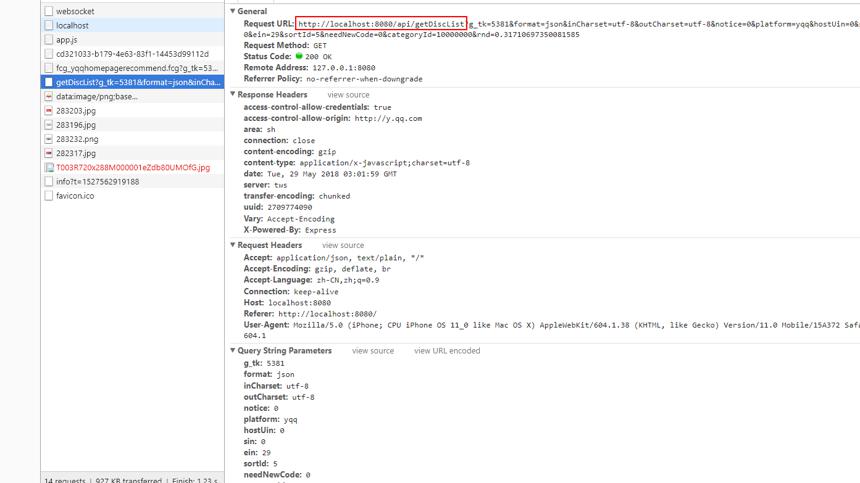This screenshot has height=483, width=860.
Task: Select the localhost request row
Action: 132,25
